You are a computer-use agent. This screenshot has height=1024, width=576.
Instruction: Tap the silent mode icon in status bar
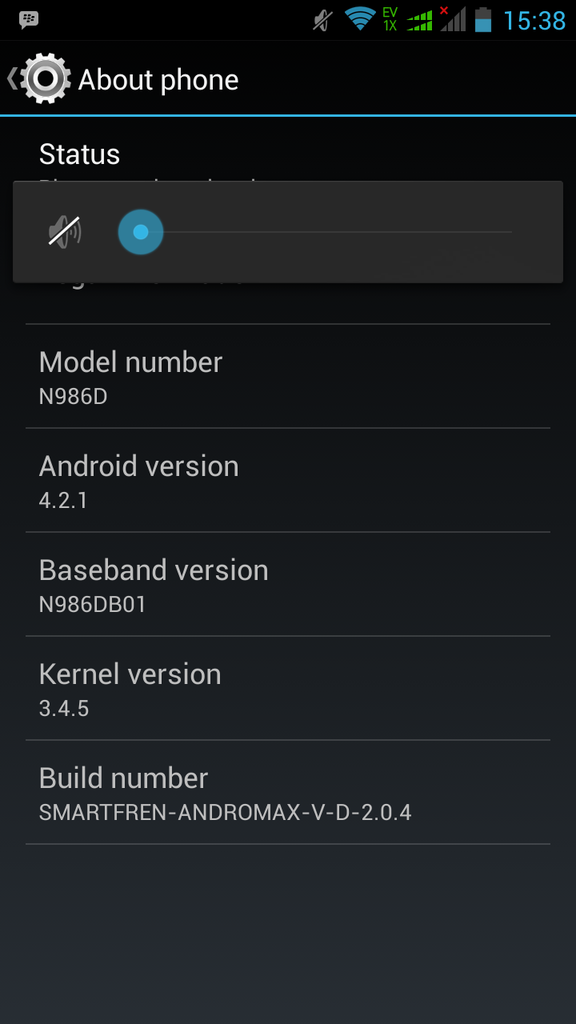pos(324,20)
